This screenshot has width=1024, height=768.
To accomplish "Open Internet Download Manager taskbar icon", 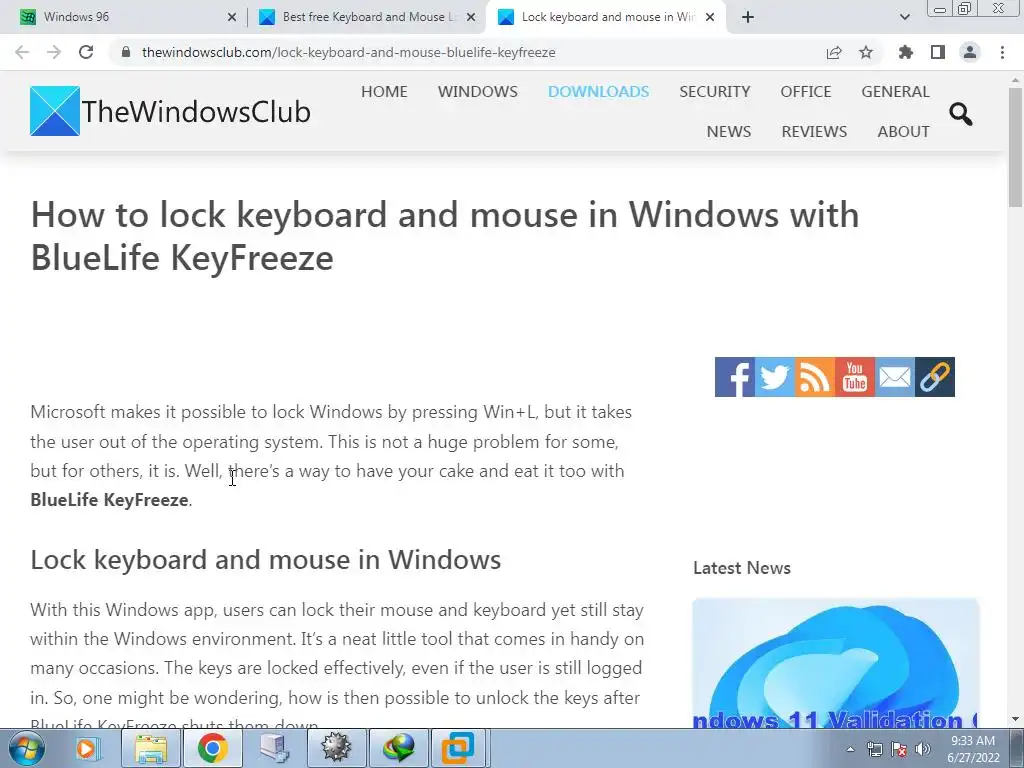I will pyautogui.click(x=398, y=748).
